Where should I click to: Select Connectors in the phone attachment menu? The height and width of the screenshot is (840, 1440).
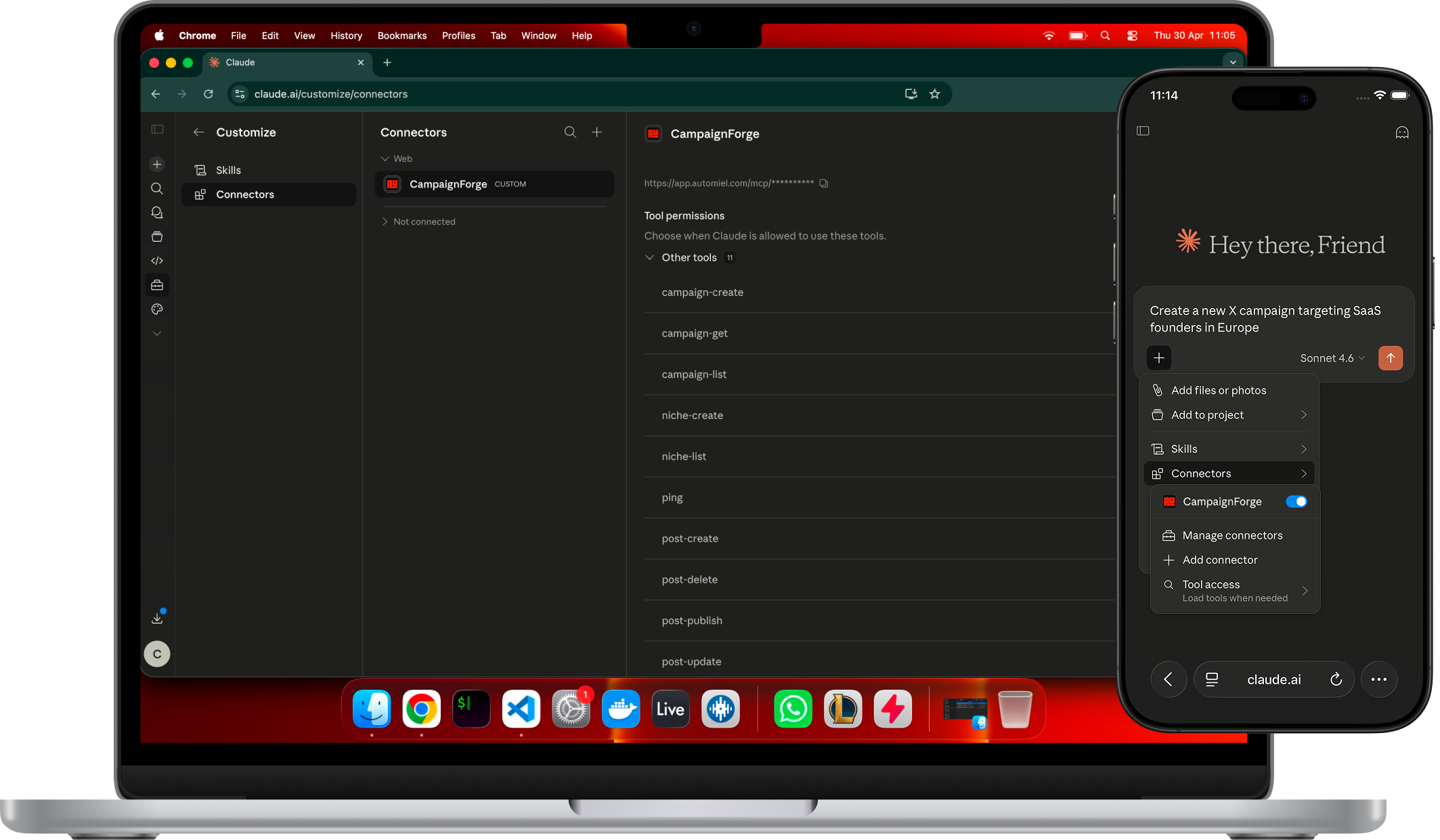tap(1229, 474)
